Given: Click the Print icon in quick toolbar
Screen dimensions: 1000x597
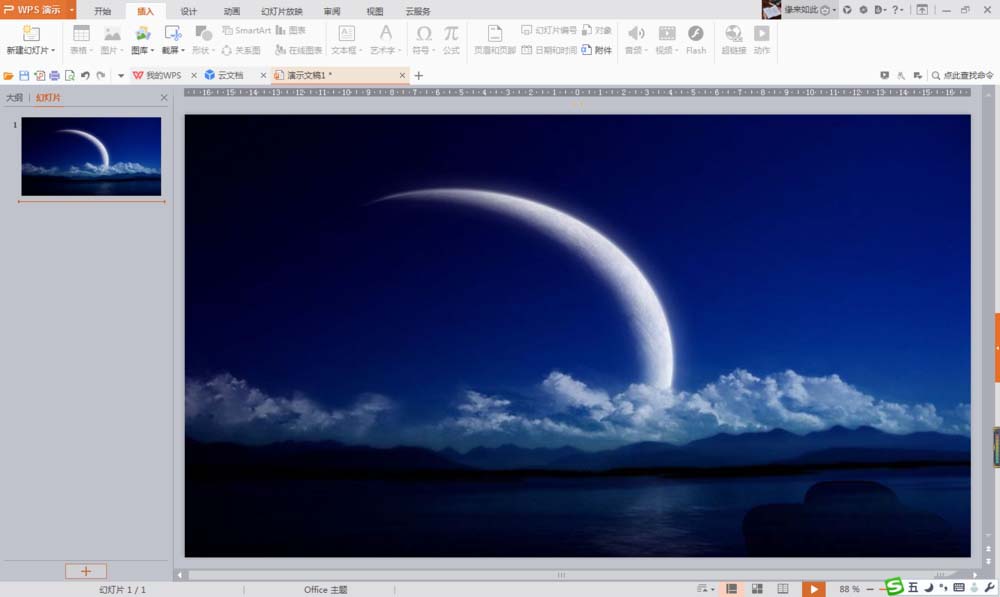Looking at the screenshot, I should (x=55, y=75).
